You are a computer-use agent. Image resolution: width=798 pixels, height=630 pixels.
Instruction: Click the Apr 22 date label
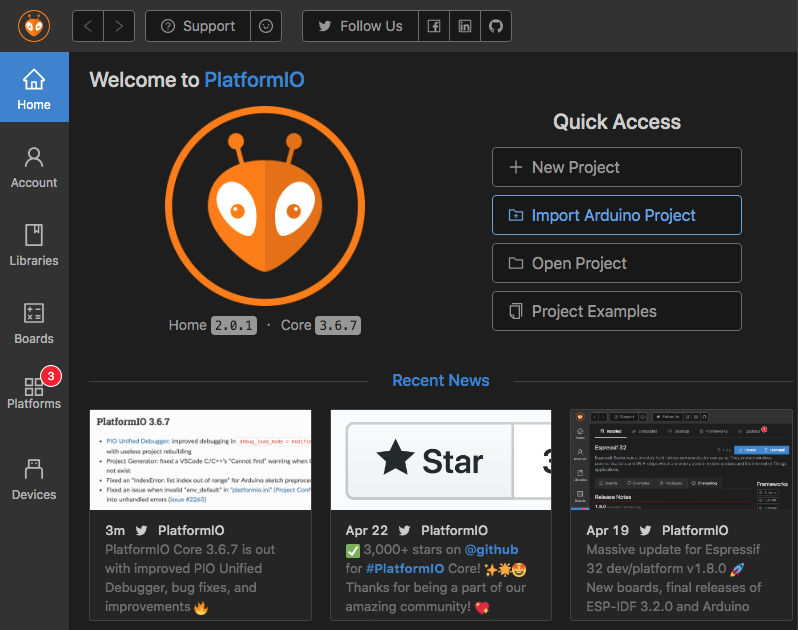click(366, 531)
